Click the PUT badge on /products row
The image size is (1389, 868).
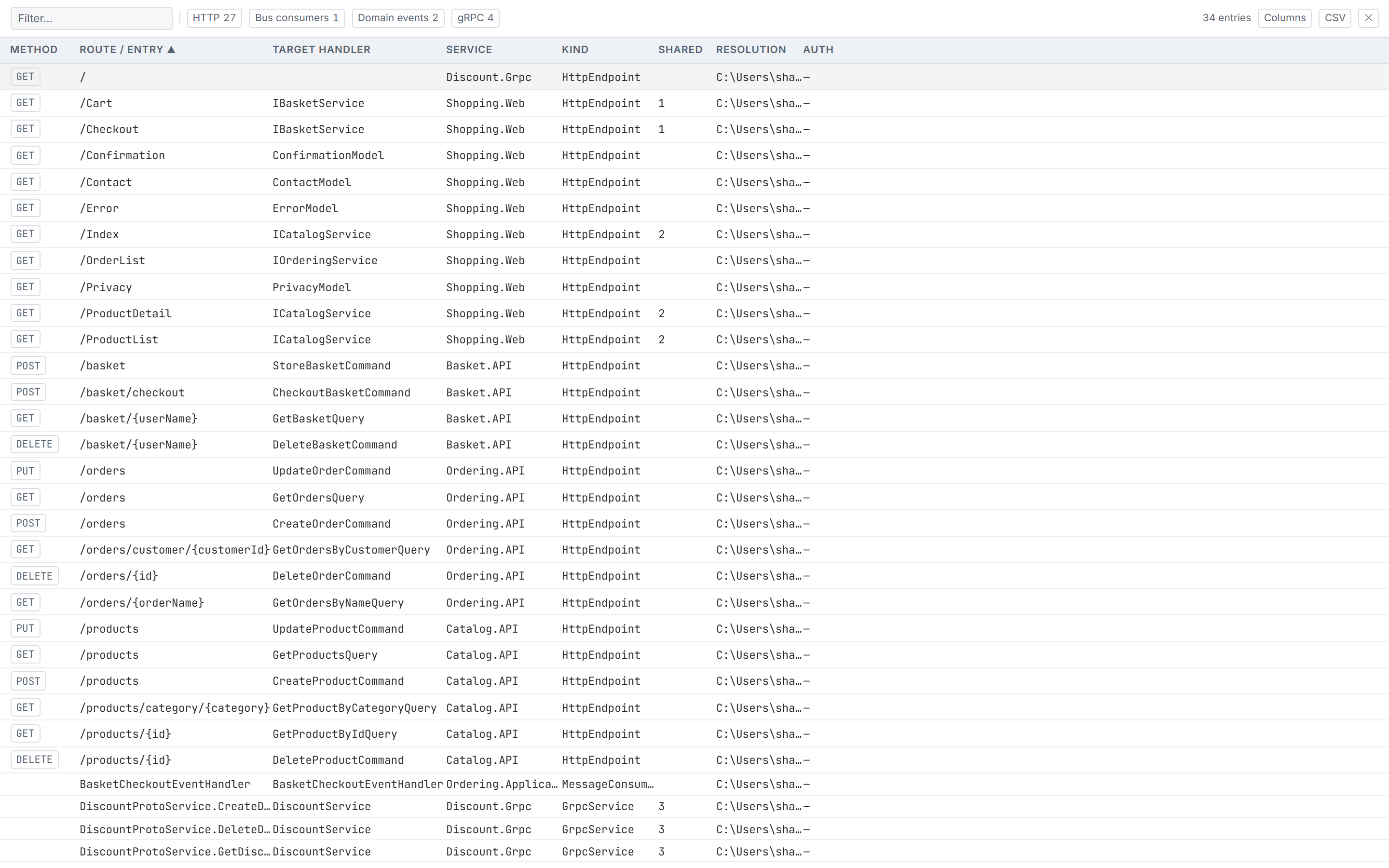(x=25, y=628)
